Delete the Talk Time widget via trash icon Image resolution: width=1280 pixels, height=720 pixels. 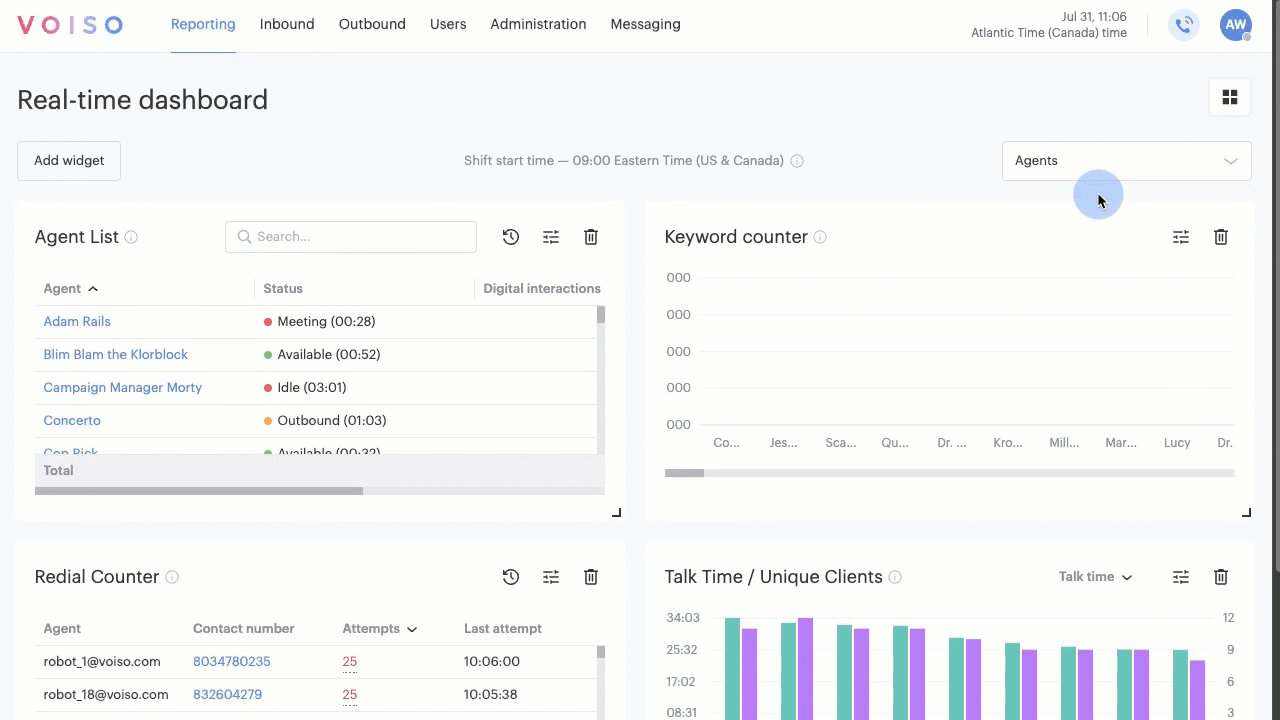point(1220,577)
